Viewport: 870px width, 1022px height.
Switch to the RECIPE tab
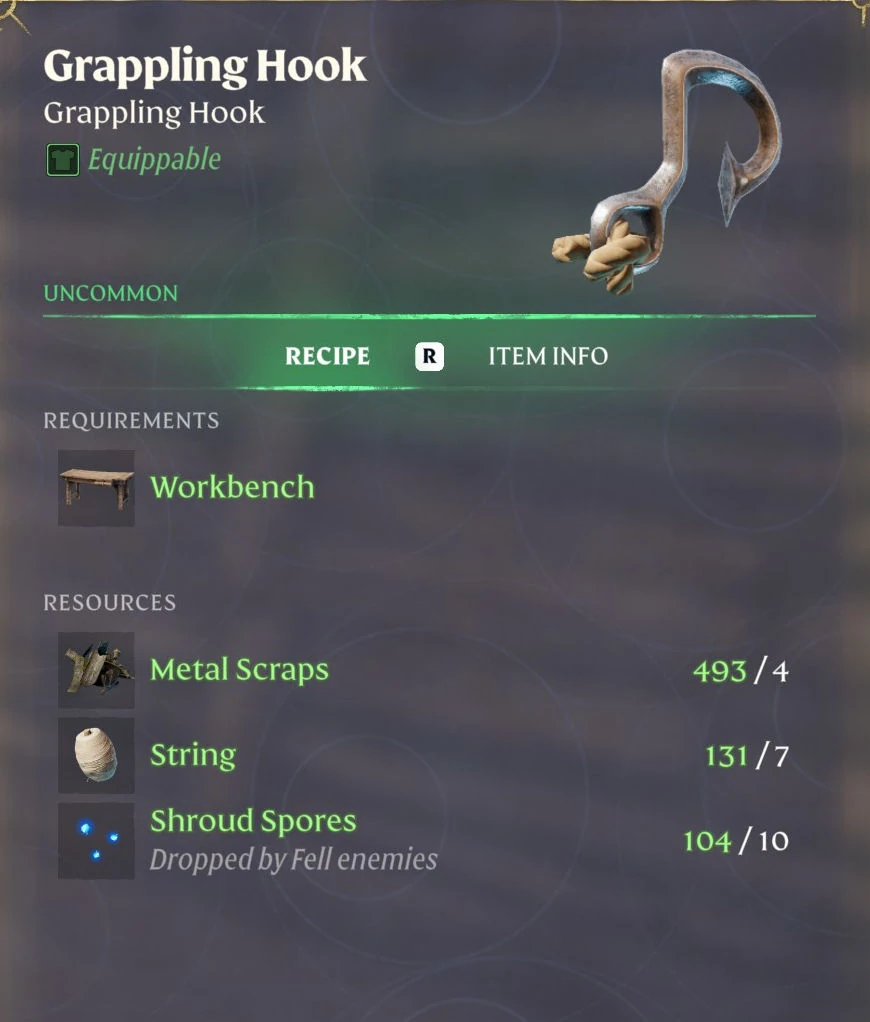tap(327, 357)
